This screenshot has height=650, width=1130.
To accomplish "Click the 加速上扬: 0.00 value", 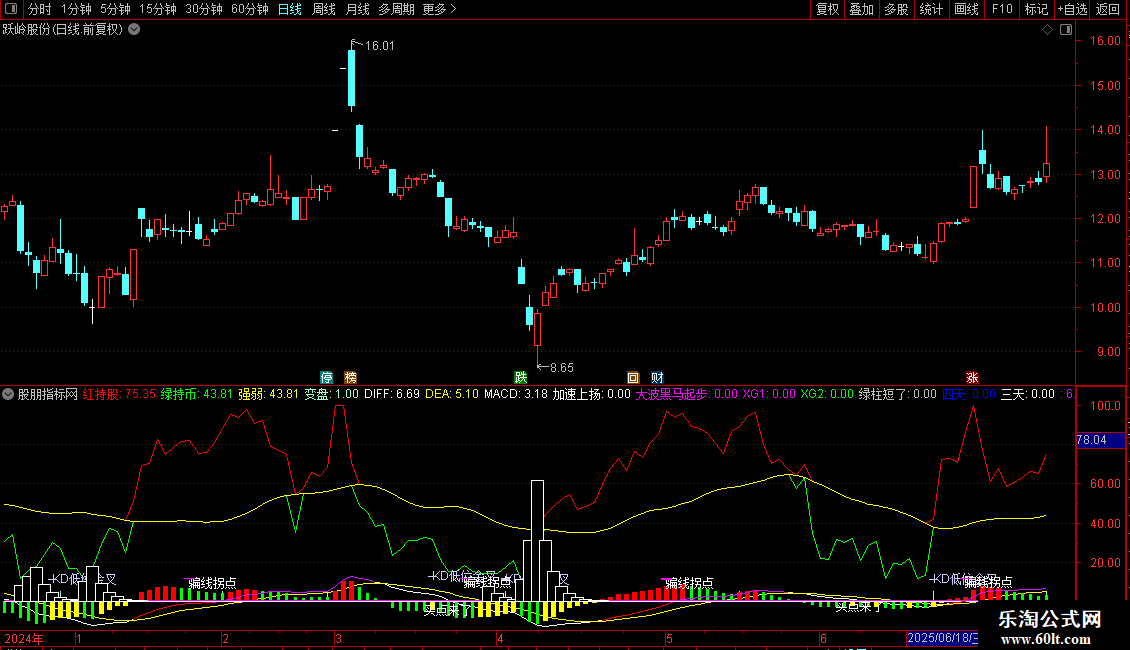I will (592, 394).
